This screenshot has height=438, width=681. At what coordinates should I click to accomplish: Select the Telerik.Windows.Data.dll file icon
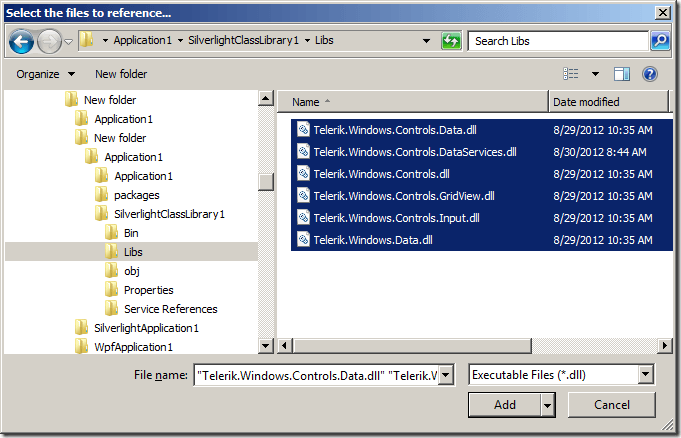point(302,240)
